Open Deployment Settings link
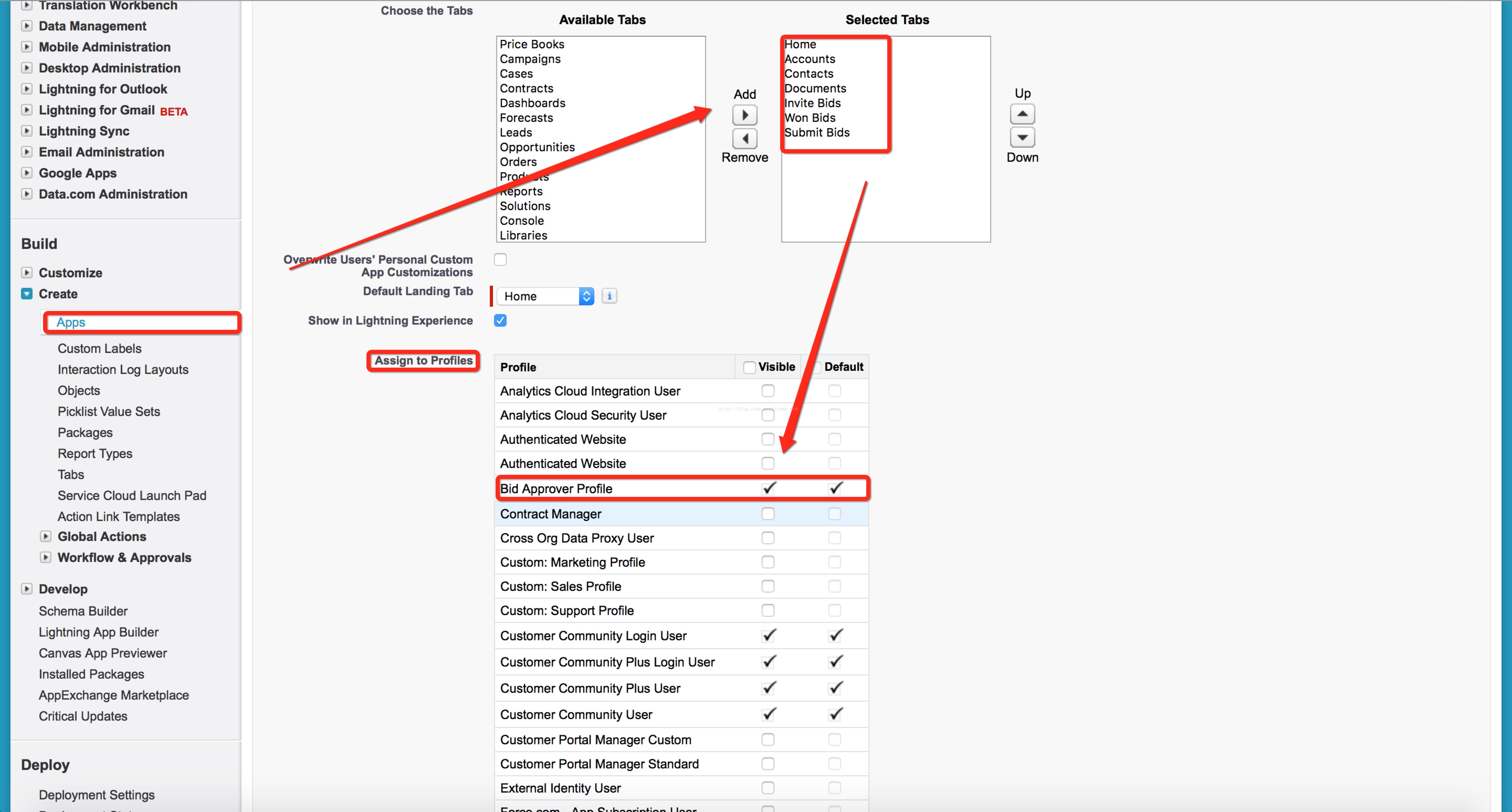 [96, 795]
